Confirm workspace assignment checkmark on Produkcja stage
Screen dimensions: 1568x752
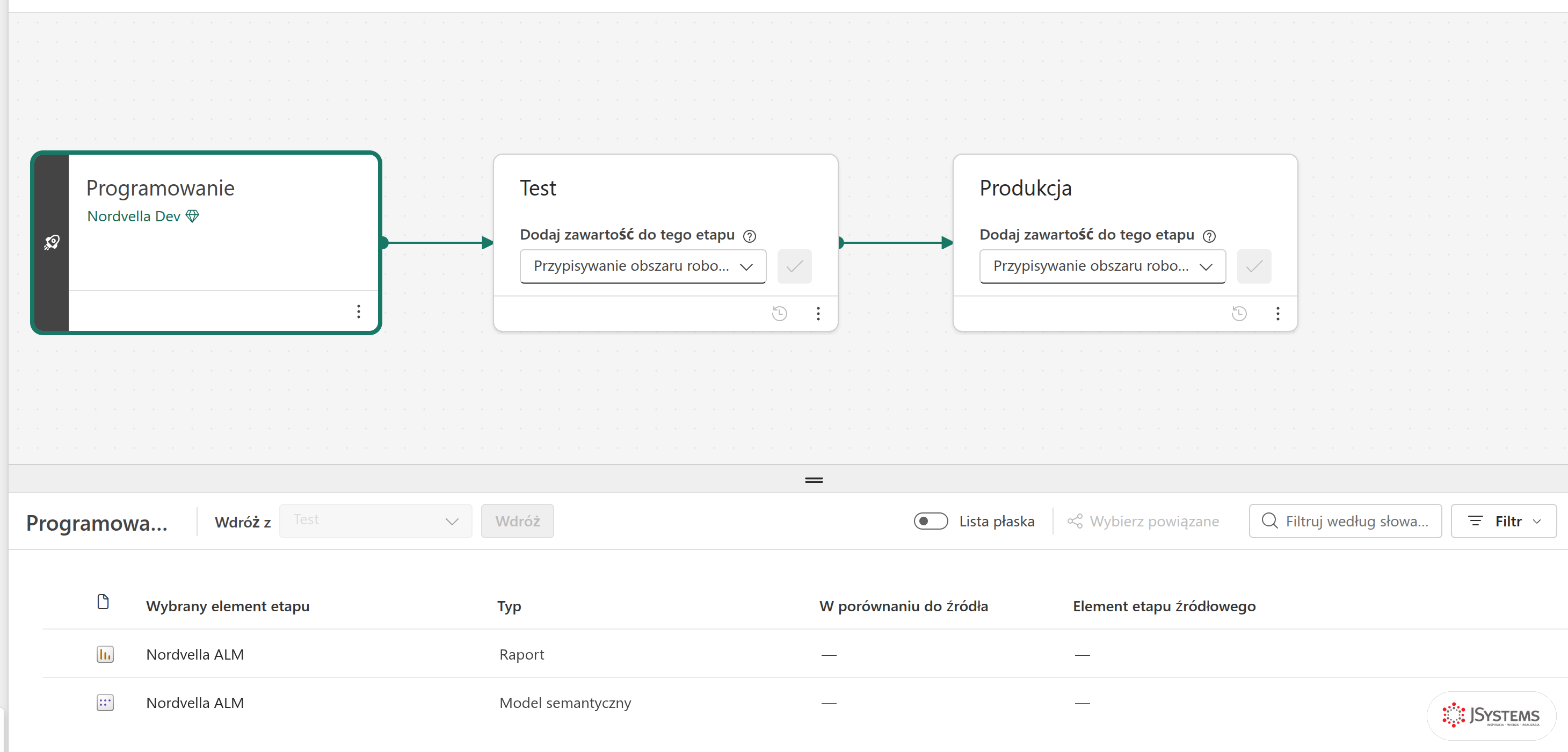(1254, 266)
